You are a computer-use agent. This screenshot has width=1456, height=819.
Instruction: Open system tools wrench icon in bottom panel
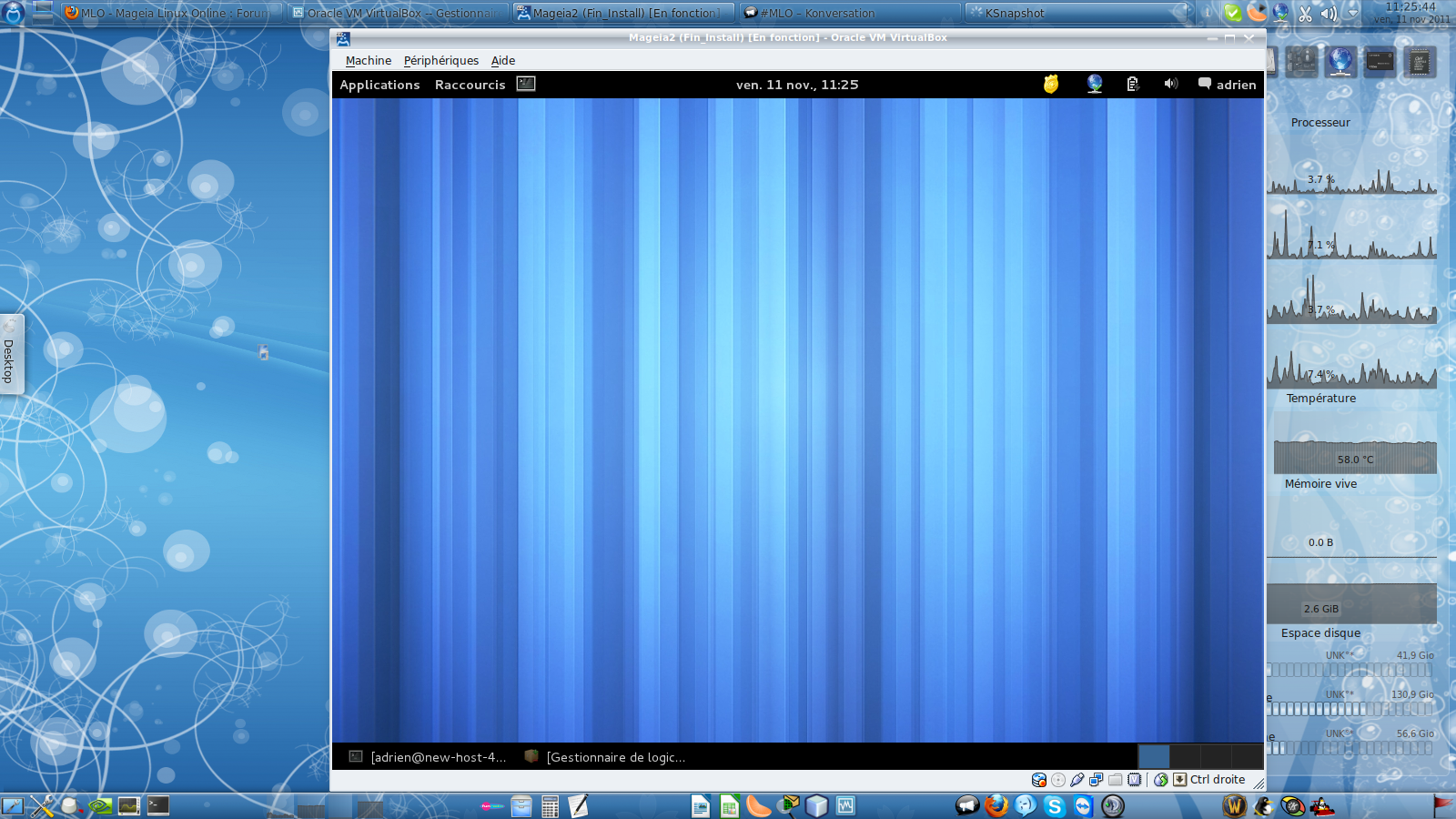[x=42, y=805]
